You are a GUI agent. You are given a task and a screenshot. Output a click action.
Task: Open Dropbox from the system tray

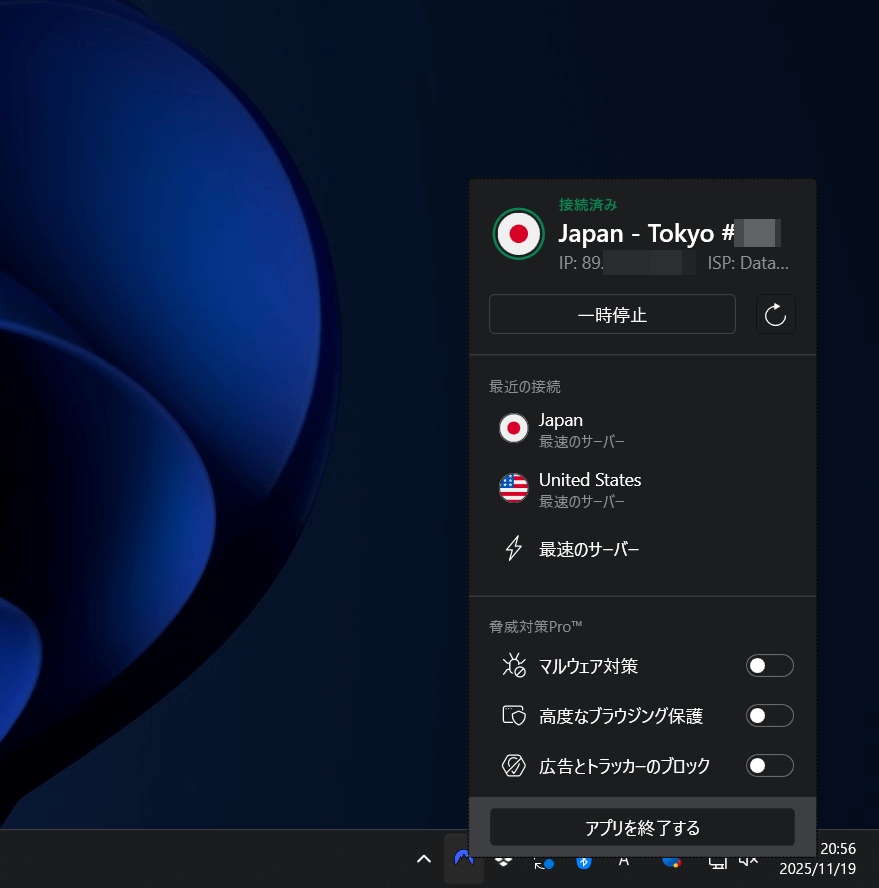[501, 860]
